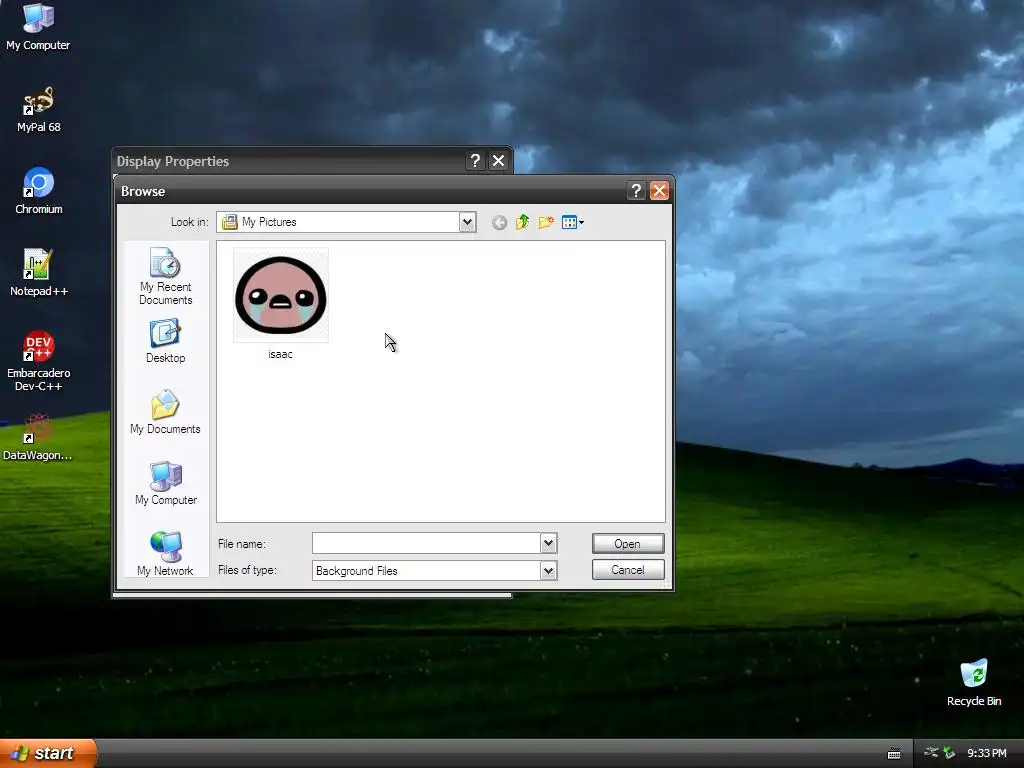The height and width of the screenshot is (768, 1024).
Task: Expand the Look in dropdown
Action: tap(467, 222)
